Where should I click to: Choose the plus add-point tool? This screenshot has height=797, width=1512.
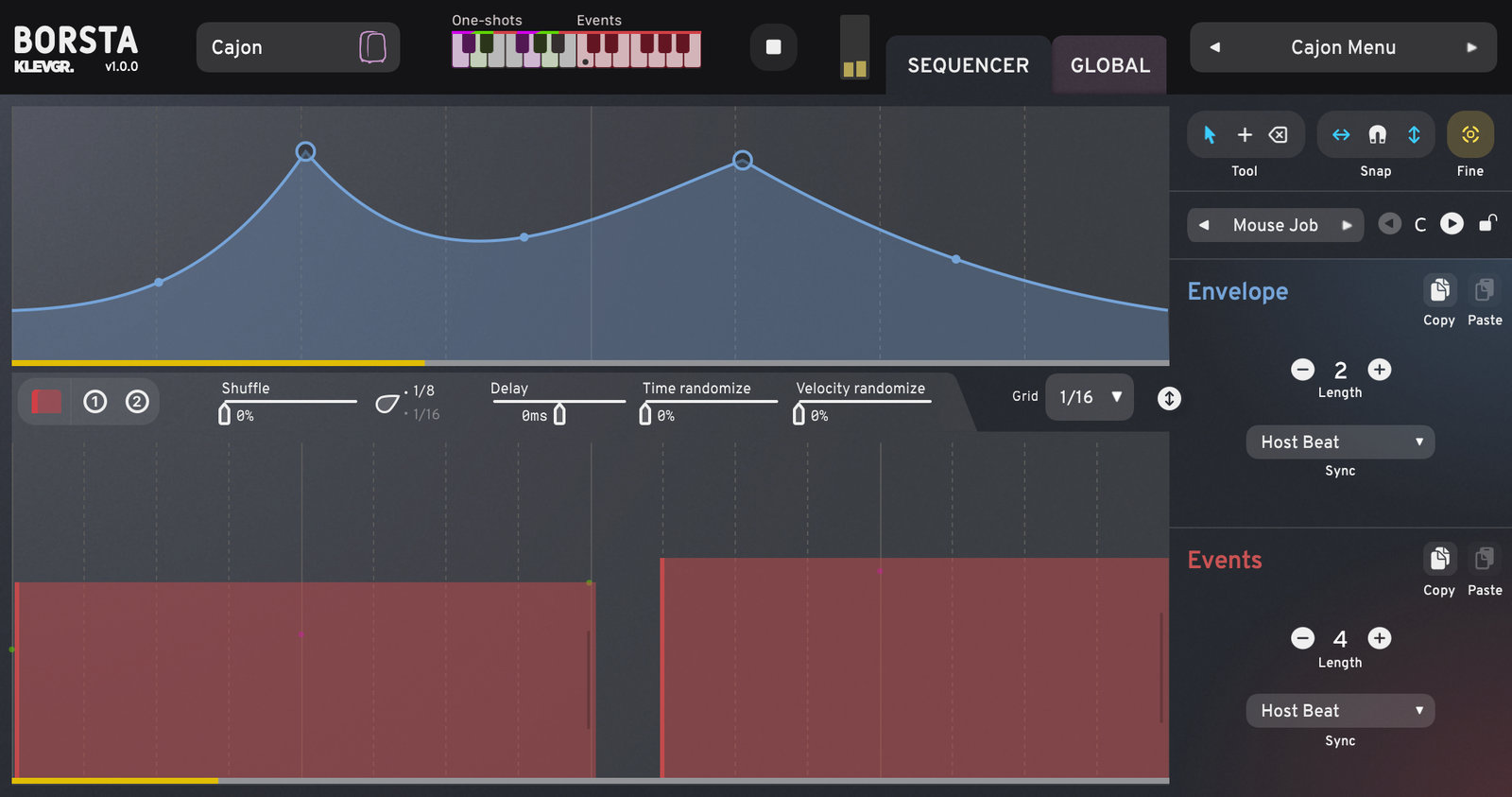coord(1245,135)
